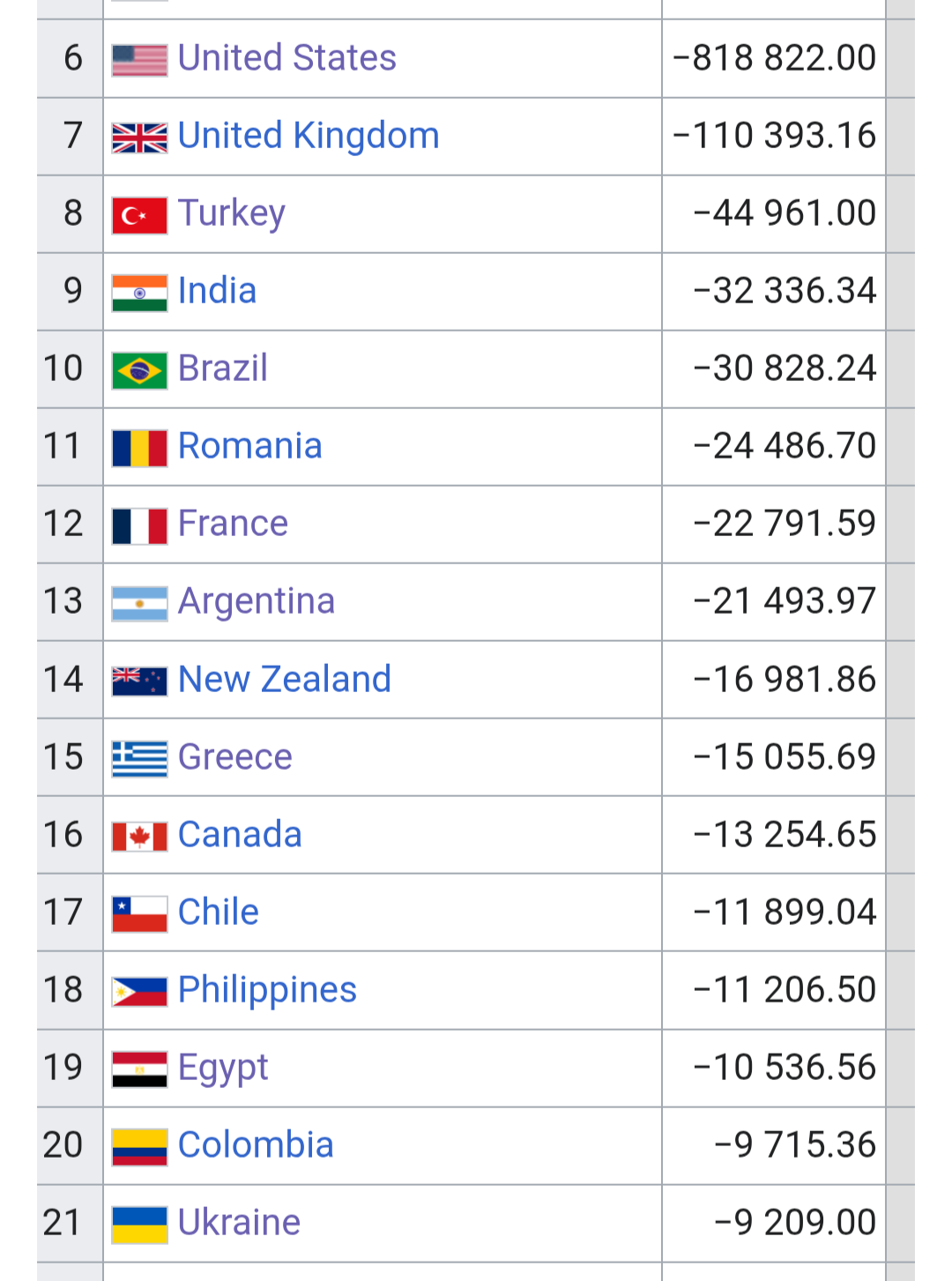Click the United States flag icon
The height and width of the screenshot is (1281, 952).
pyautogui.click(x=139, y=60)
